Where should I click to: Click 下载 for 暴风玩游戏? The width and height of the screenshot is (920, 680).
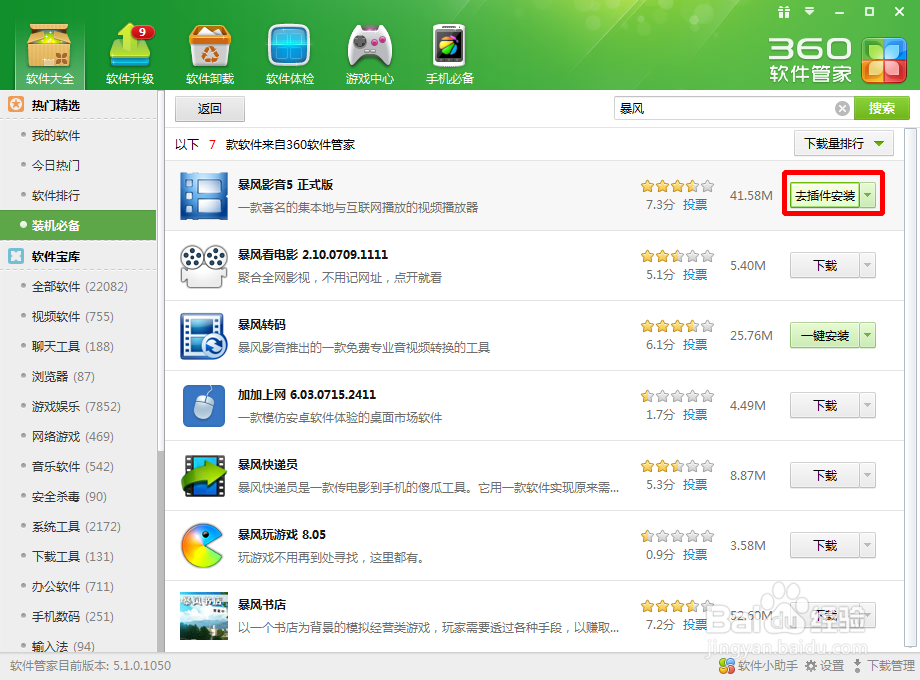[825, 546]
